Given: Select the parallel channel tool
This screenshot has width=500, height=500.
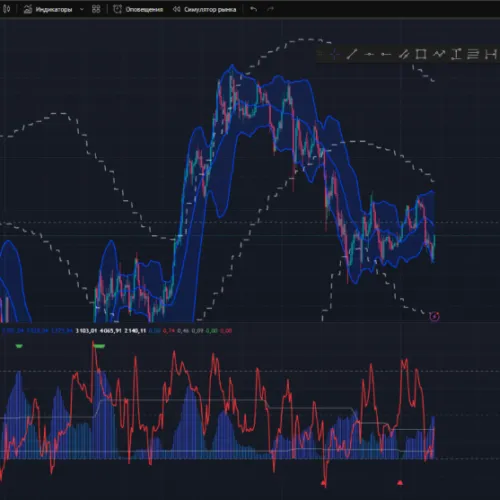Looking at the screenshot, I should coord(404,54).
